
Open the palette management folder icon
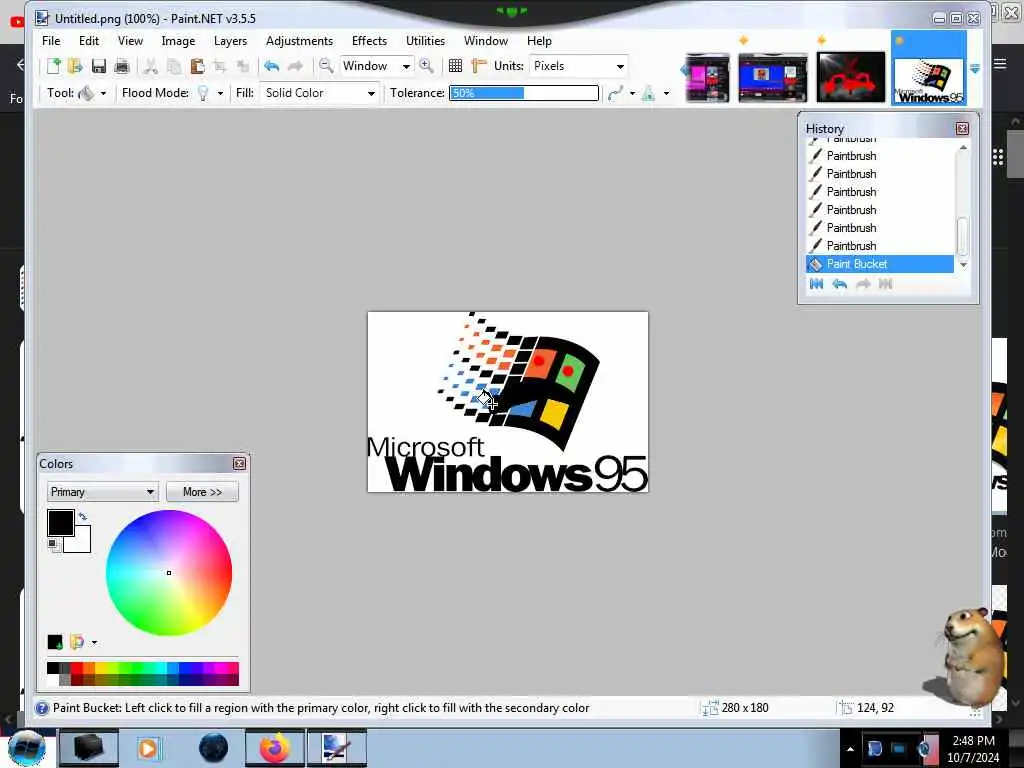pyautogui.click(x=77, y=643)
